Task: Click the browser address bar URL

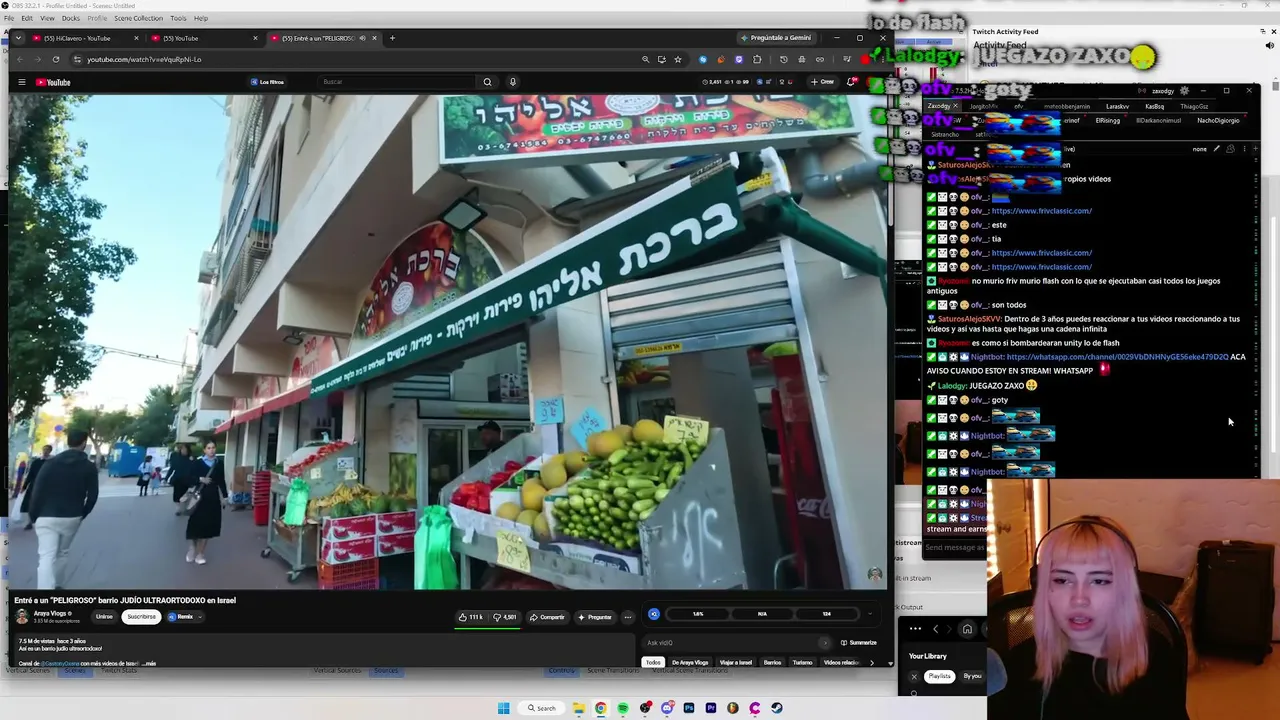Action: (144, 59)
